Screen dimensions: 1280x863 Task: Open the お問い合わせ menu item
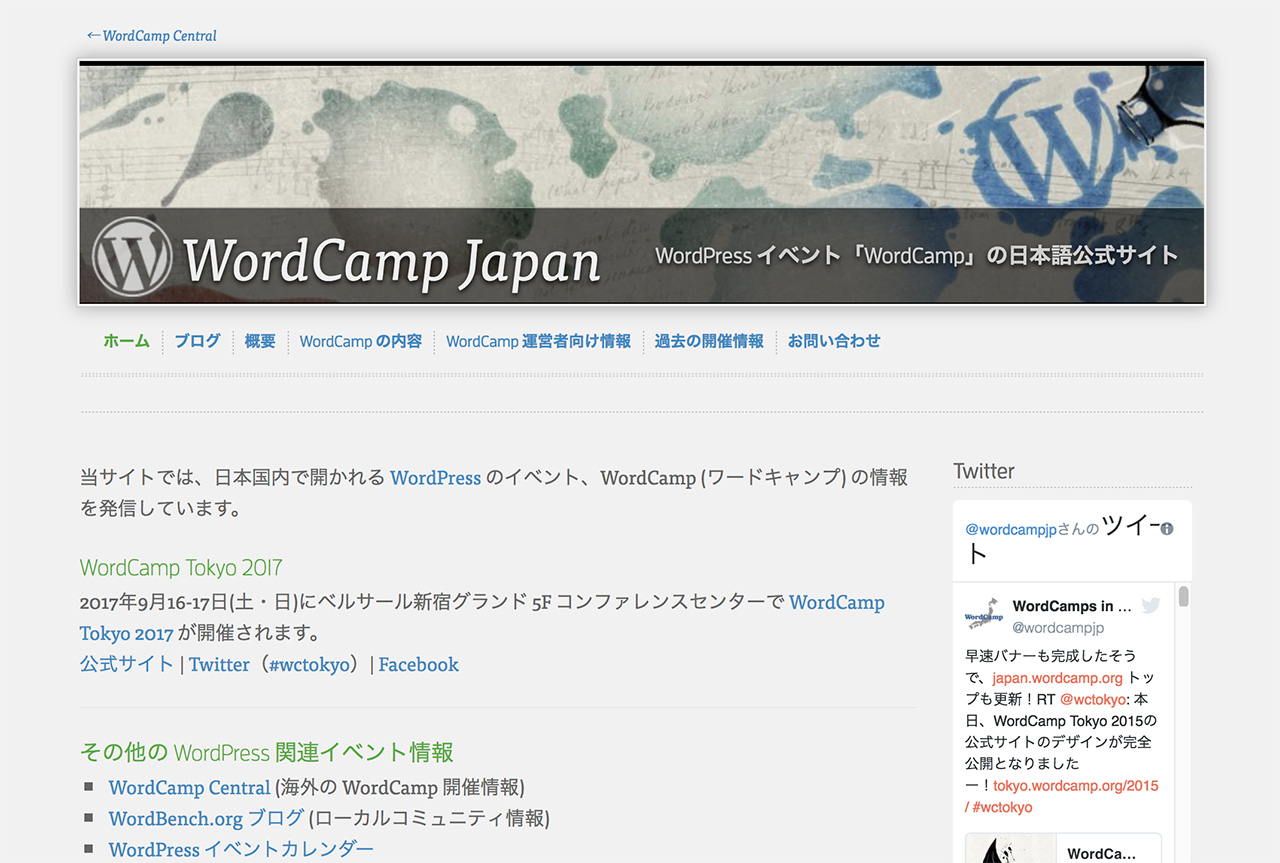click(x=834, y=341)
